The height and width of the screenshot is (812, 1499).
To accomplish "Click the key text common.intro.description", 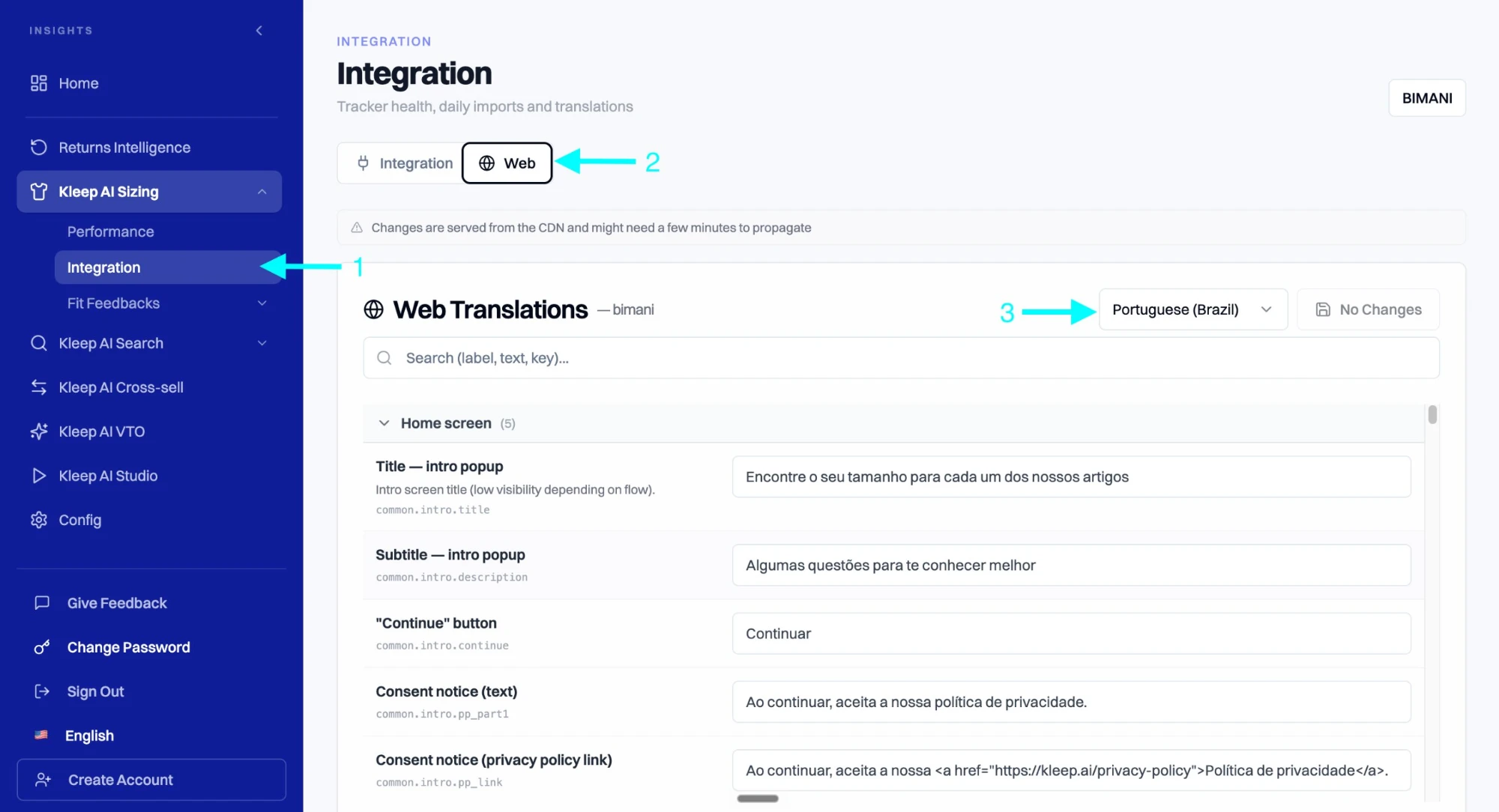I will 452,578.
